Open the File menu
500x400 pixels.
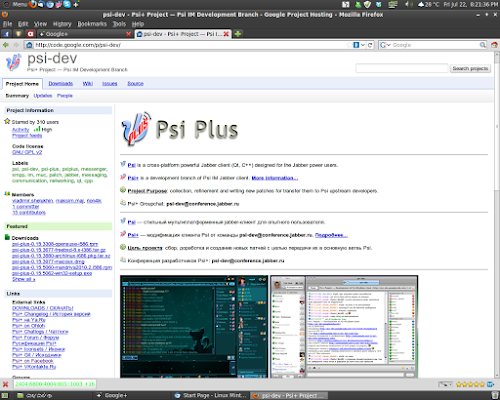tap(7, 24)
